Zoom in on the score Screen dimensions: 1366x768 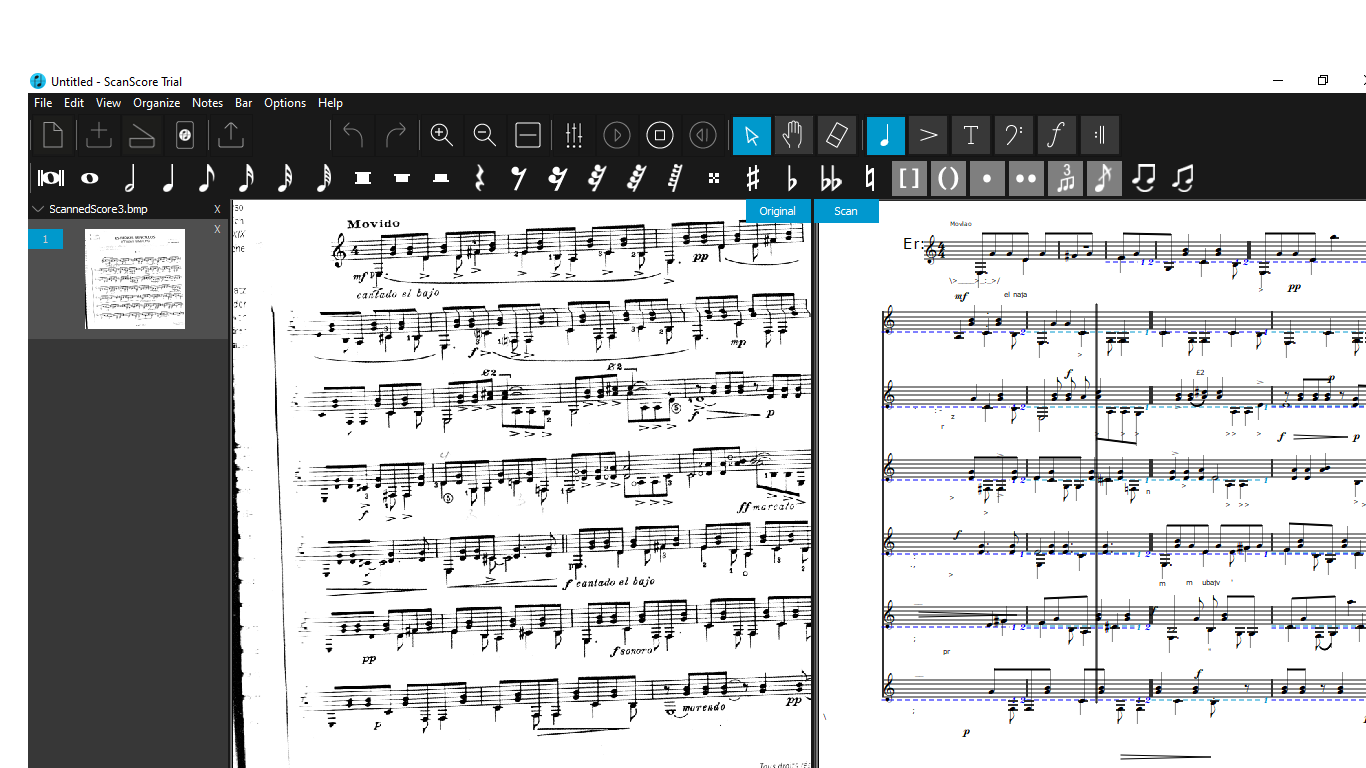[442, 135]
